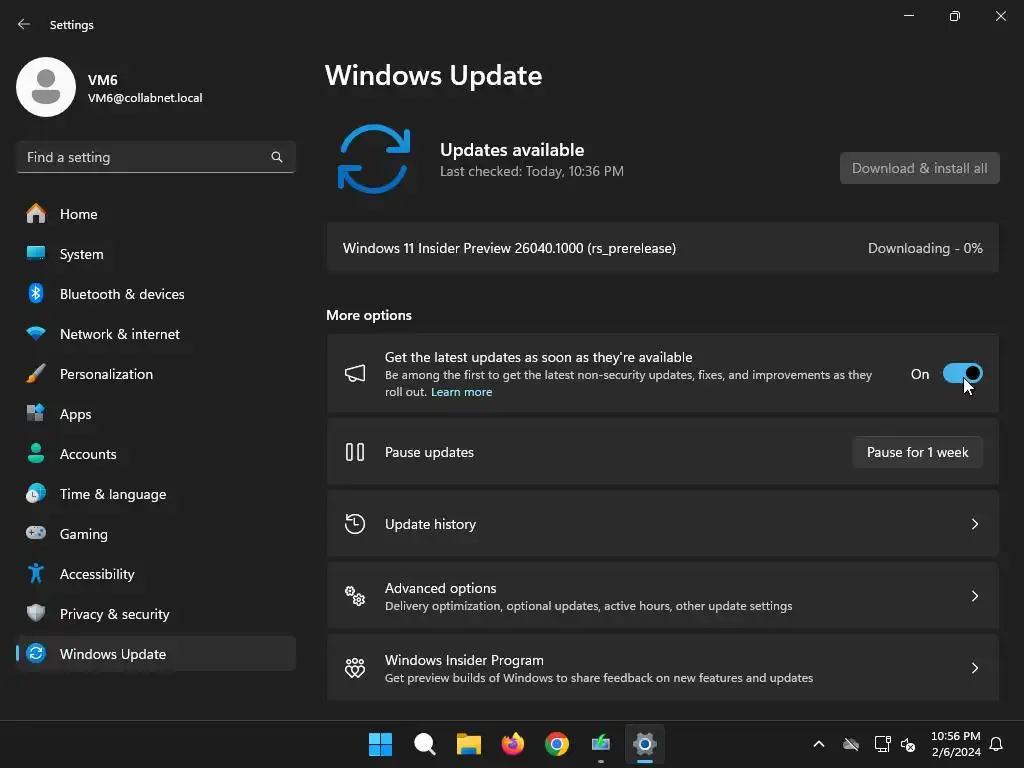
Task: Open the notification bell in system tray
Action: [996, 744]
